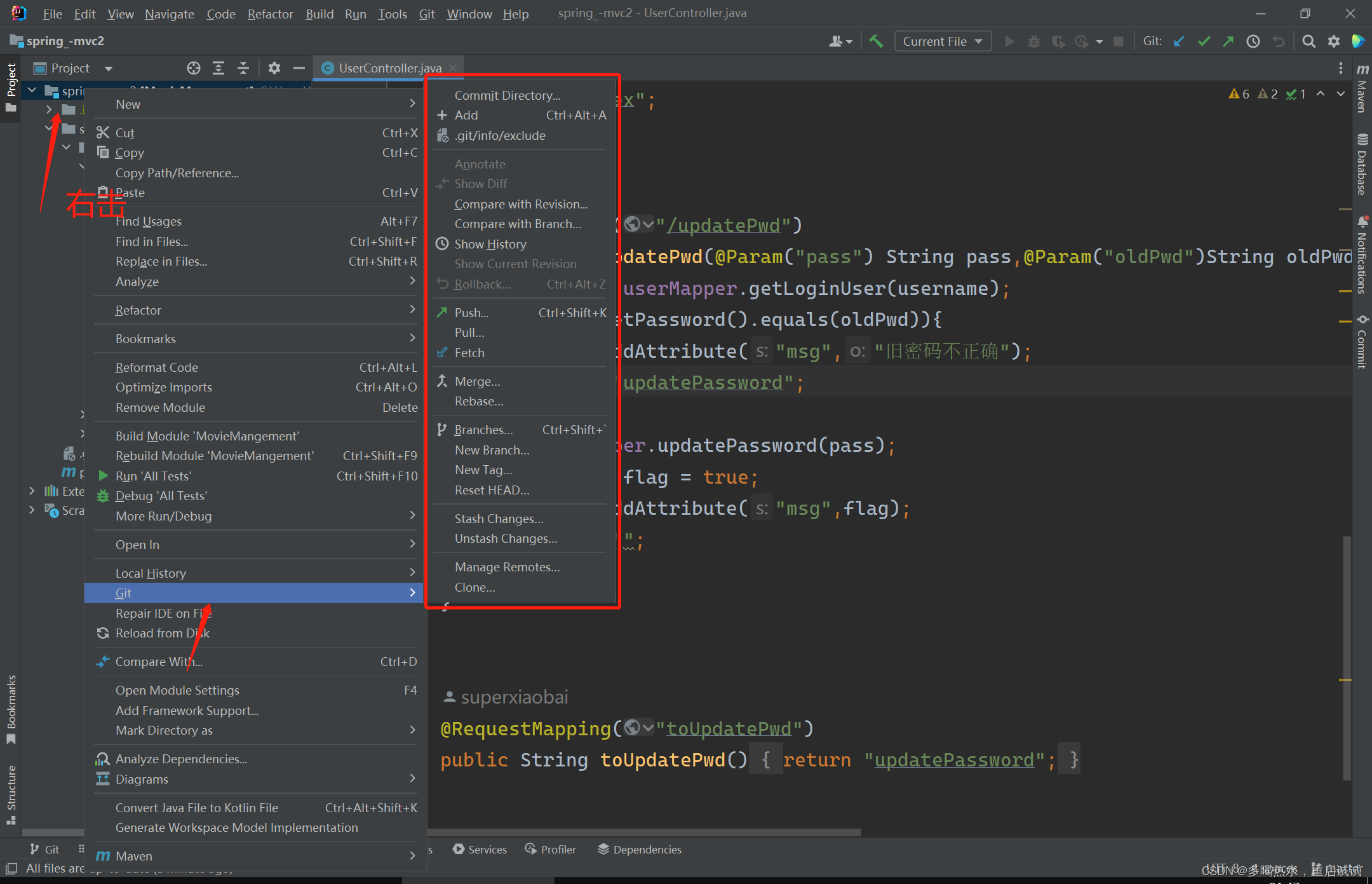
Task: Close the UserController.java tab
Action: pyautogui.click(x=452, y=68)
